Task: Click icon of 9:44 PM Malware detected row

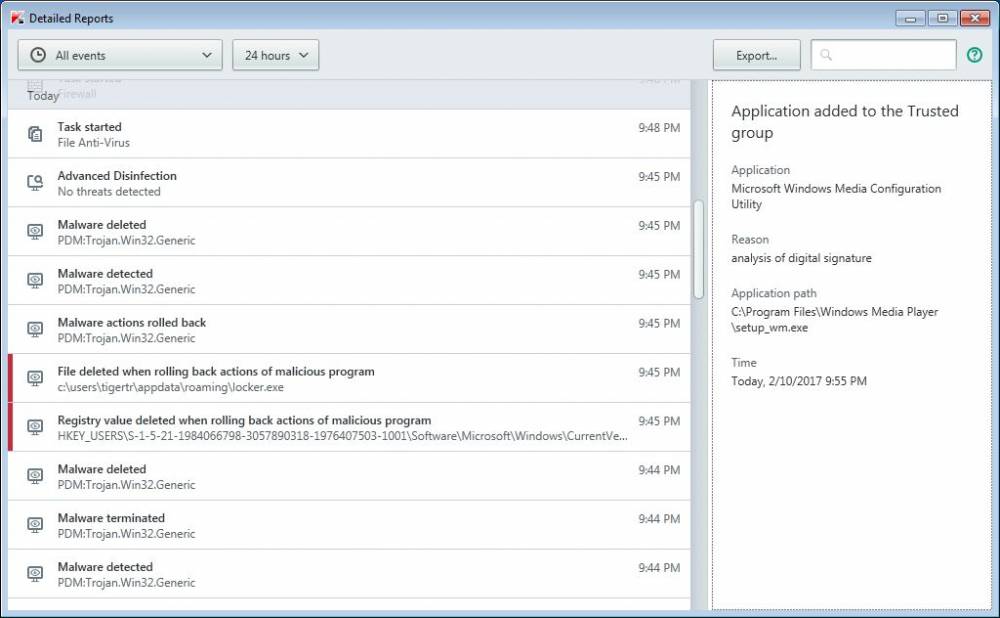Action: click(35, 573)
